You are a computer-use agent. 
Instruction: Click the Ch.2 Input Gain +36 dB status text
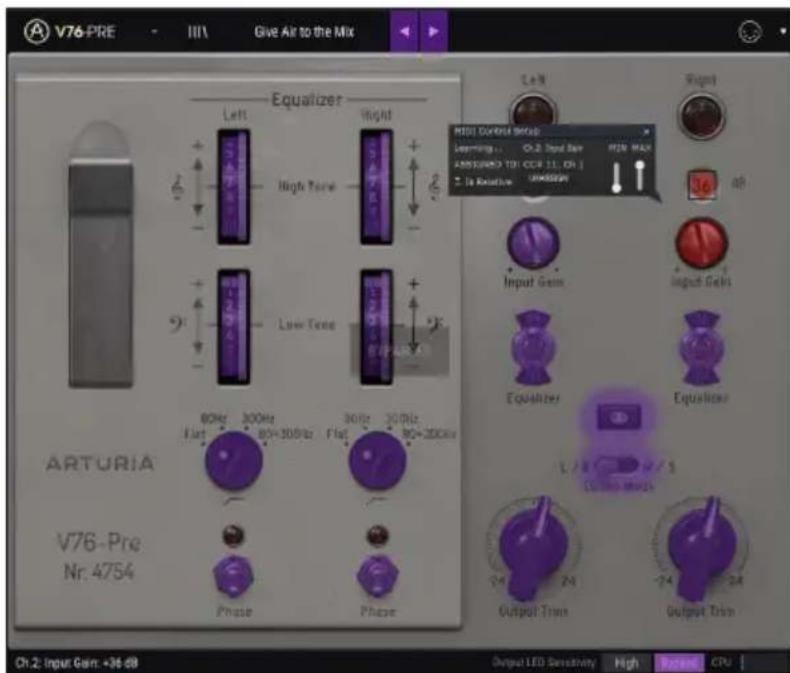[x=77, y=663]
